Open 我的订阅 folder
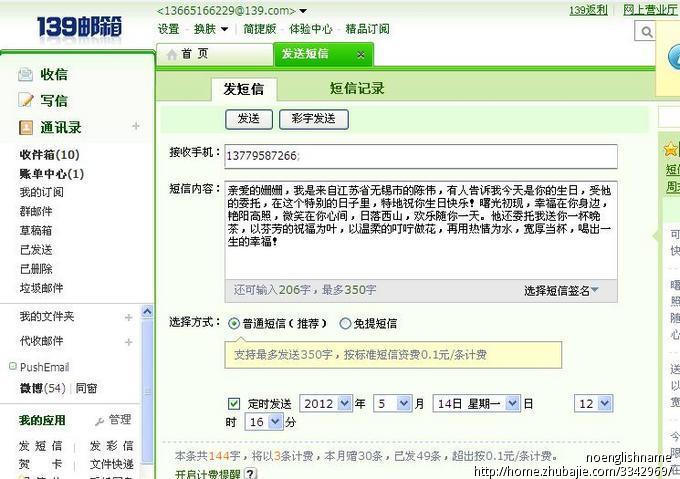Screen dimensions: 680x479 coord(42,192)
